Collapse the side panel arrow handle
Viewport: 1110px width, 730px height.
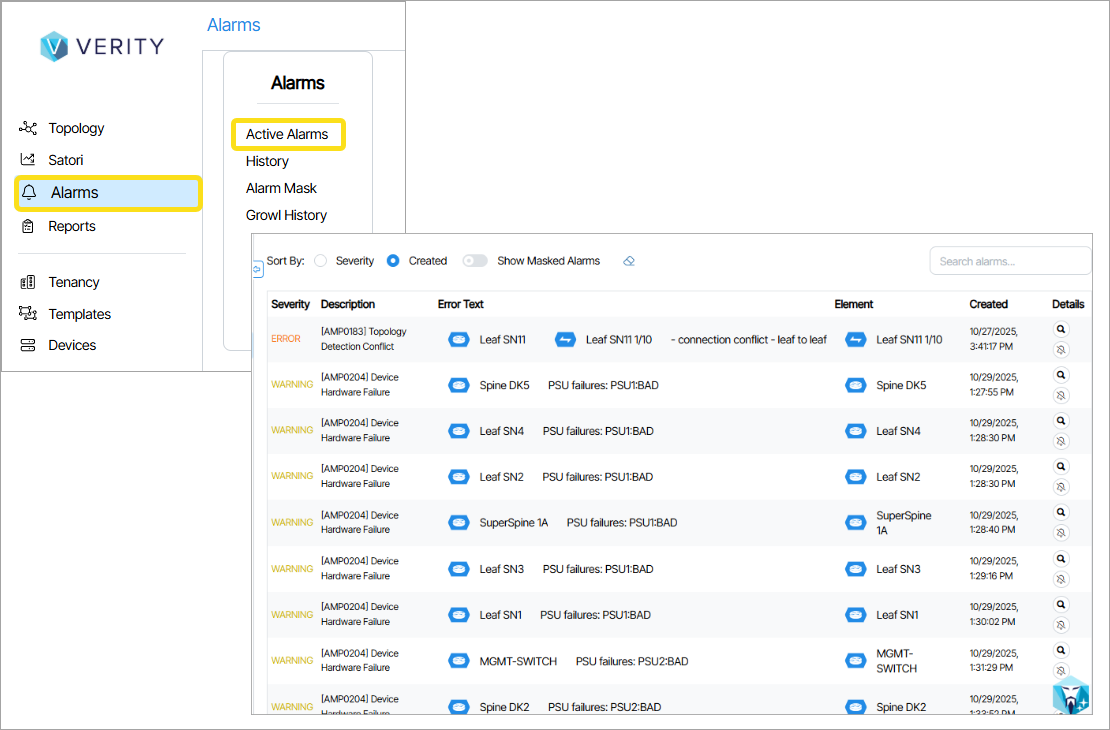258,267
